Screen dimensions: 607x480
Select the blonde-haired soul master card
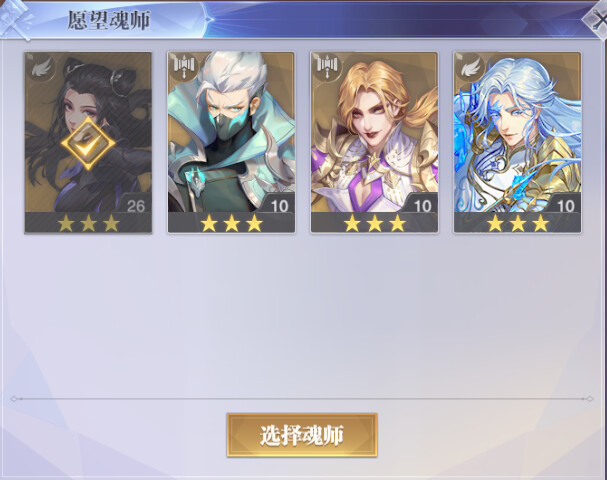coord(374,142)
